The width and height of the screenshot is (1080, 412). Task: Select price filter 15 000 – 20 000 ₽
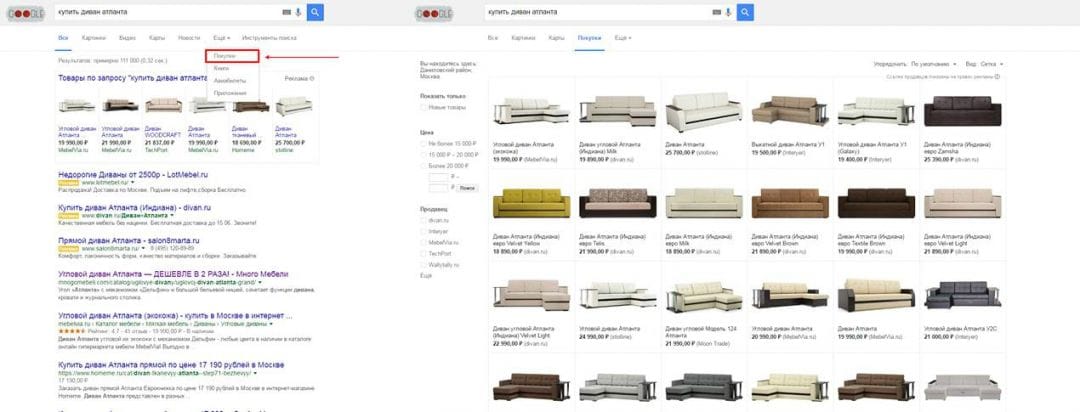click(424, 154)
